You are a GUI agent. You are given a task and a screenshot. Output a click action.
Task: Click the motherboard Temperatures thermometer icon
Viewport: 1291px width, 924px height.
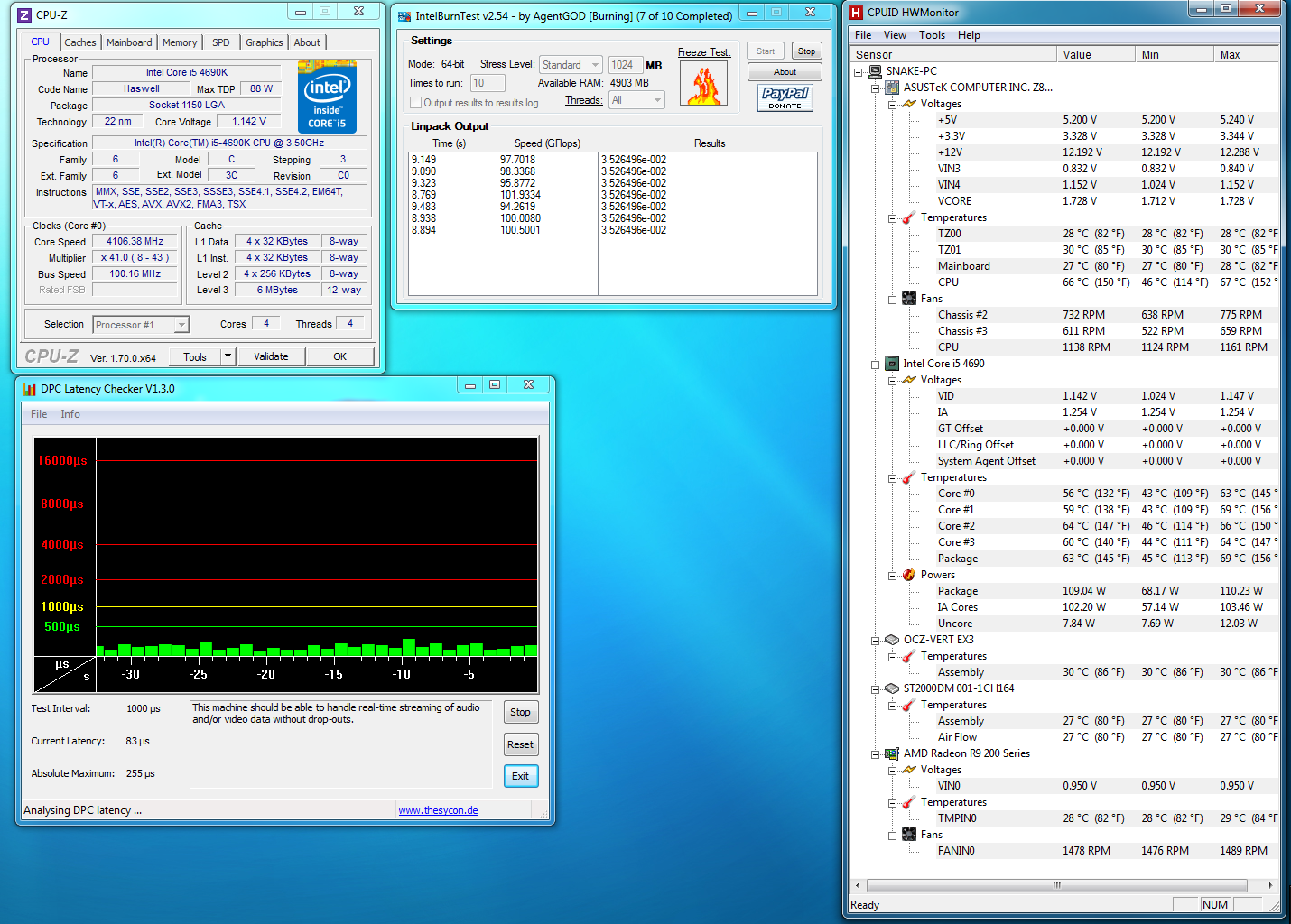click(909, 217)
